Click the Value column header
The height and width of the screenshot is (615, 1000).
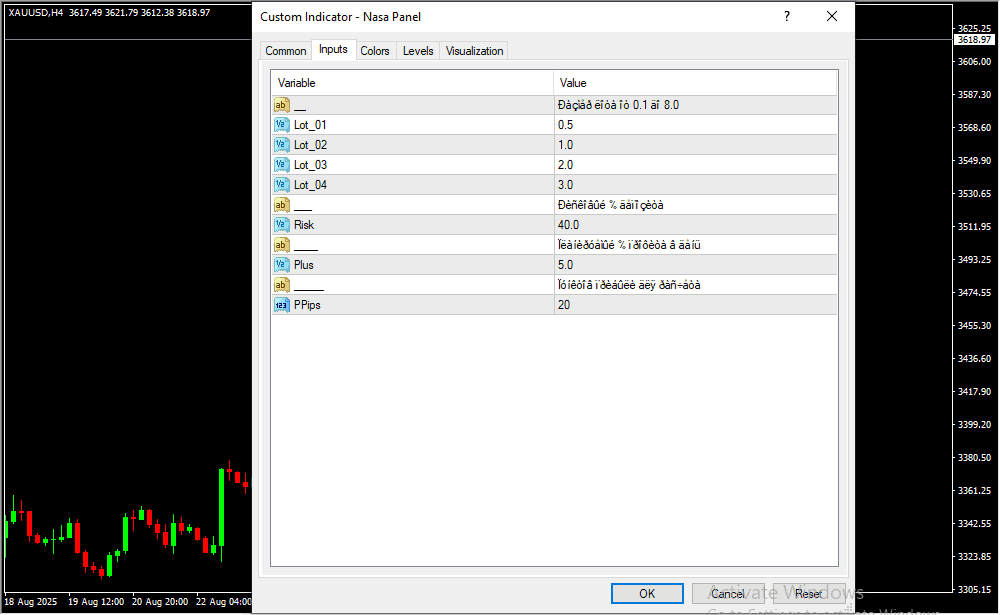[x=695, y=83]
